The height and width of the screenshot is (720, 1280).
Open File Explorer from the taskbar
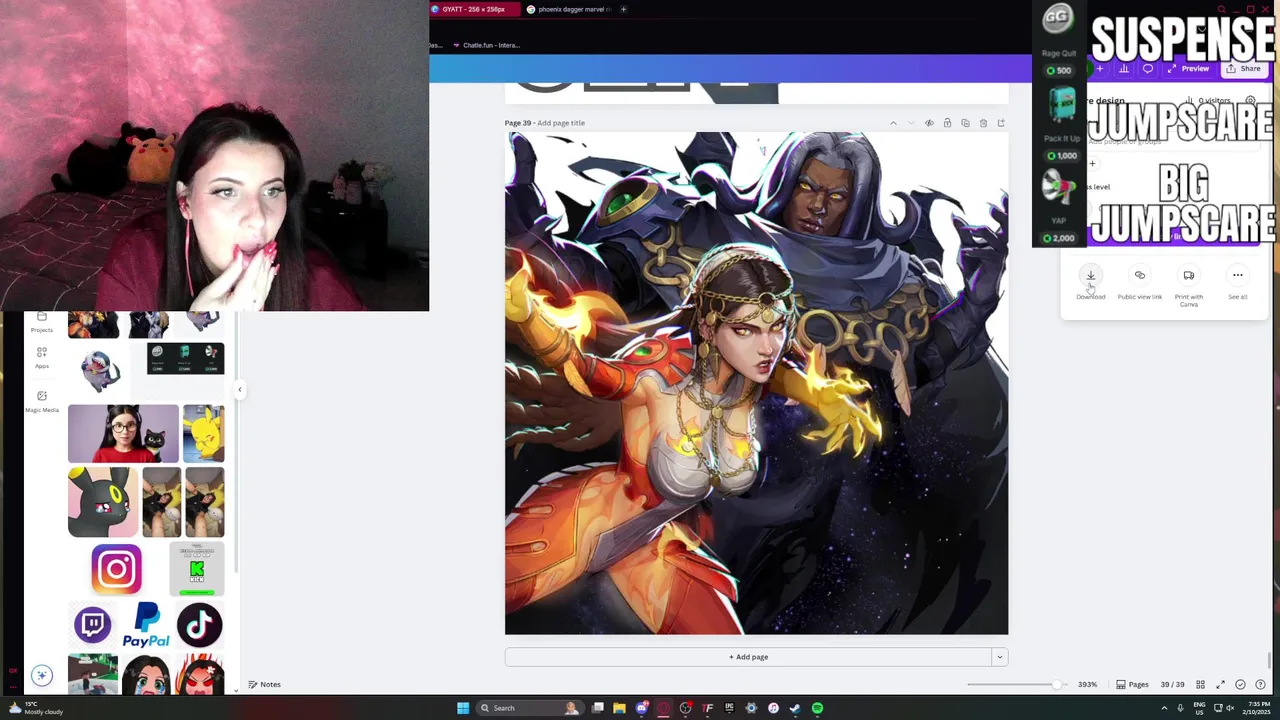(x=619, y=708)
